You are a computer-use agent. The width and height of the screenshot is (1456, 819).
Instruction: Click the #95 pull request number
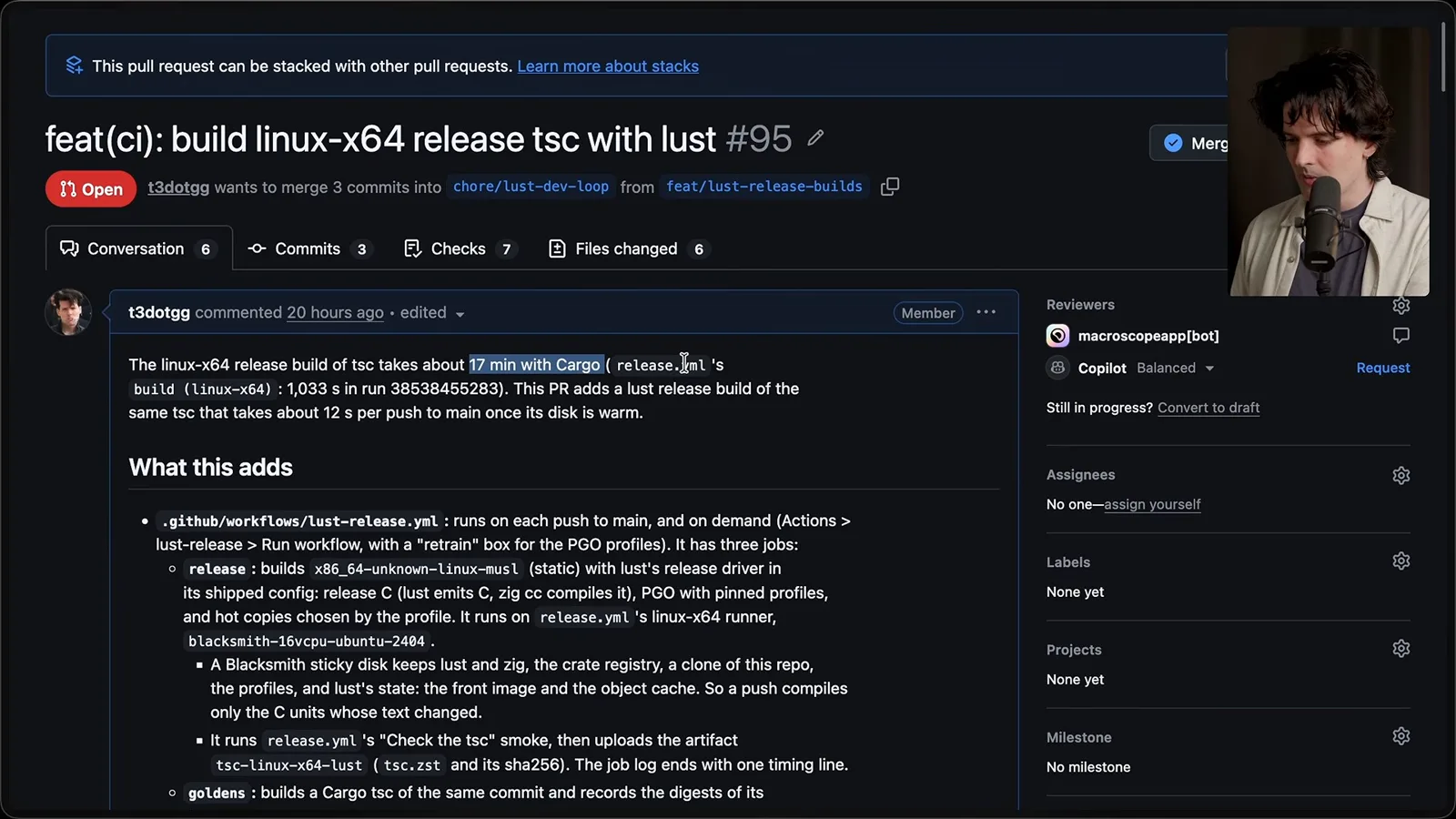759,139
